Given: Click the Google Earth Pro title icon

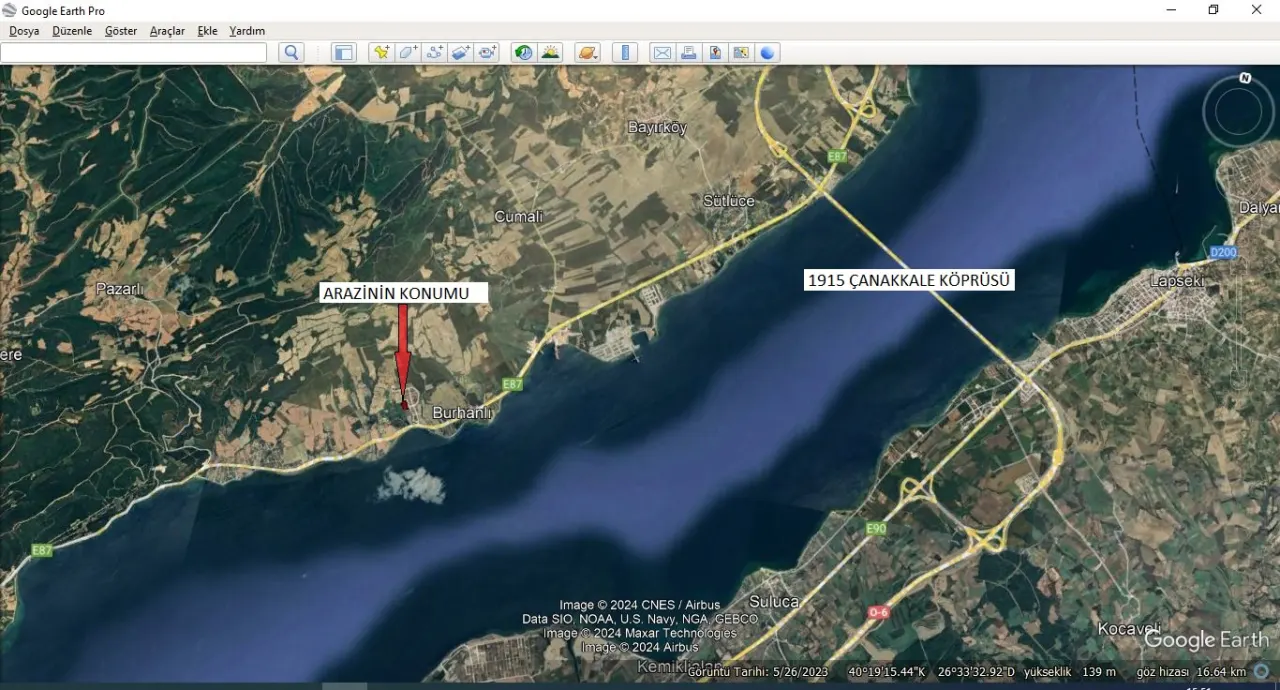Looking at the screenshot, I should [10, 10].
